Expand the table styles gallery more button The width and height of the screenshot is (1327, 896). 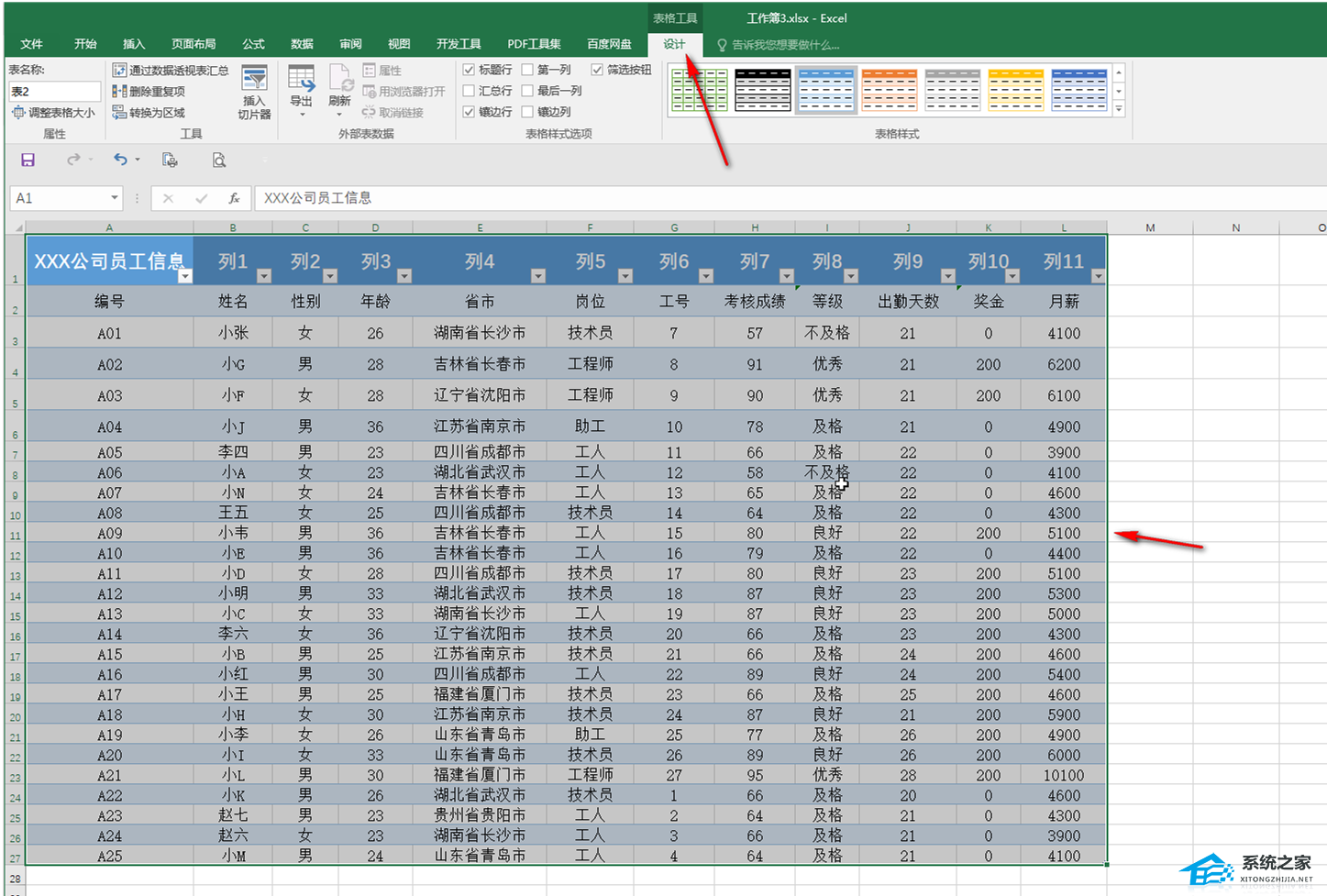[x=1119, y=109]
